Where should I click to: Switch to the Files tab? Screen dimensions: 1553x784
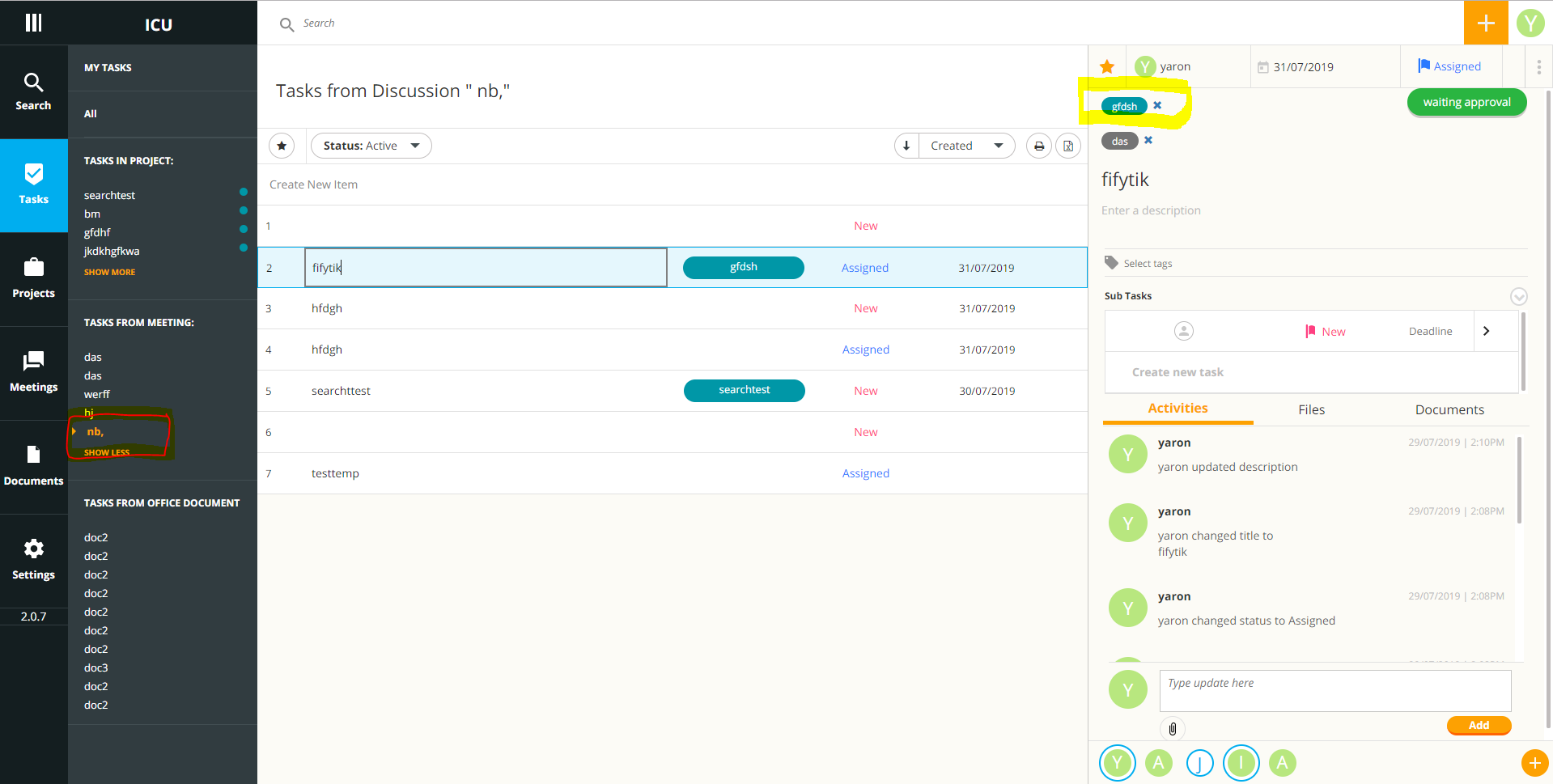(x=1311, y=409)
